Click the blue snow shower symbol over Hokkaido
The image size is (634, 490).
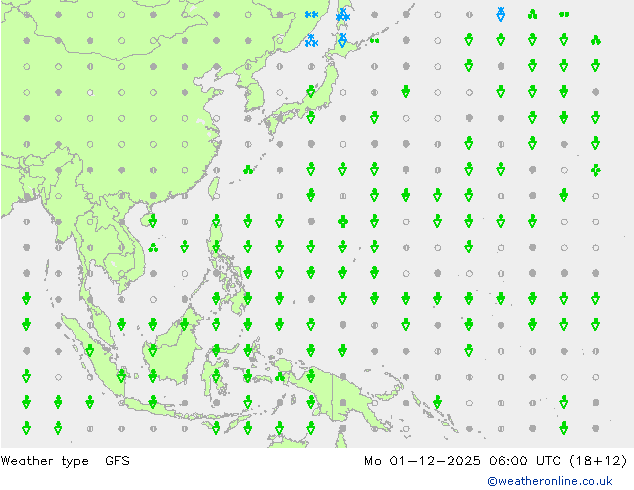coord(342,40)
